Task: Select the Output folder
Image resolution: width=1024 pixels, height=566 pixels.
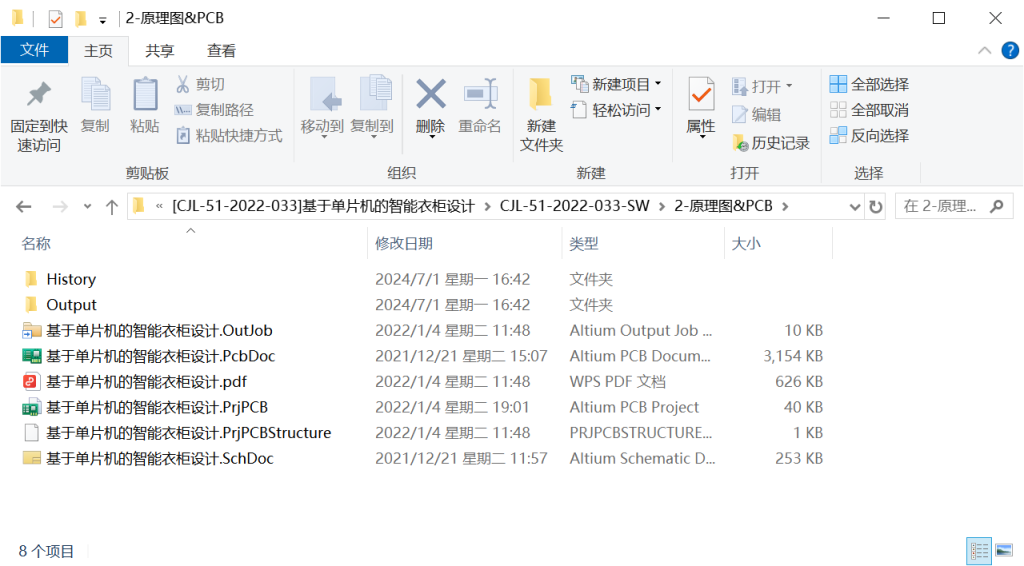Action: 71,305
